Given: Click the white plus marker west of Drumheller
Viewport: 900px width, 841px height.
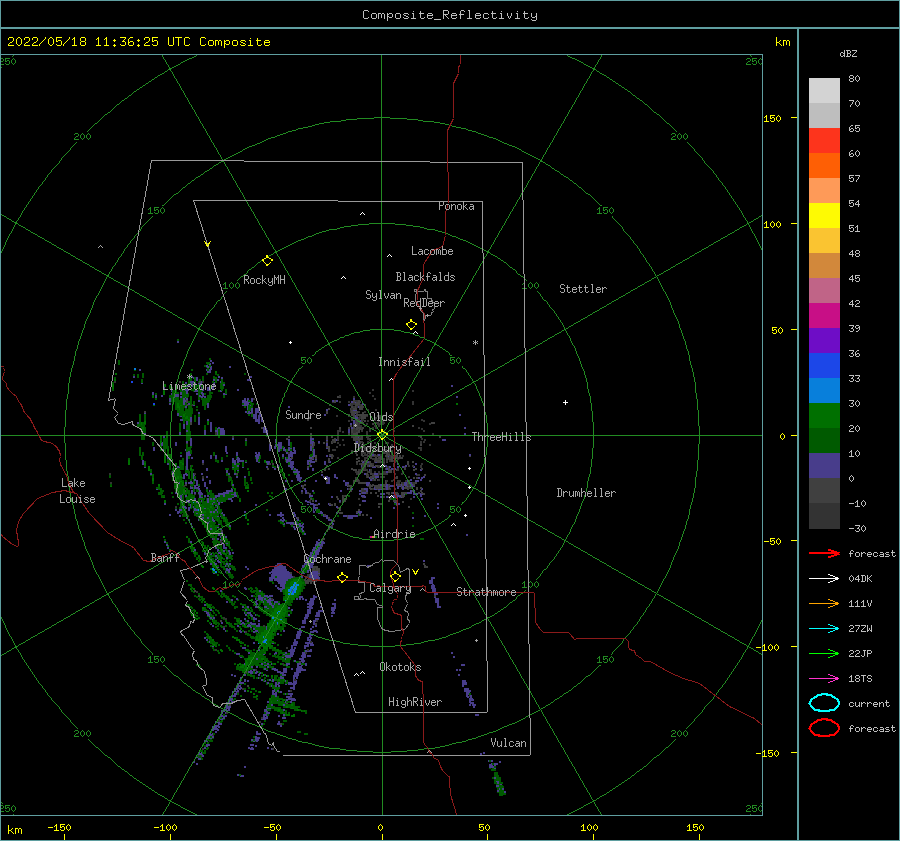Looking at the screenshot, I should (565, 402).
